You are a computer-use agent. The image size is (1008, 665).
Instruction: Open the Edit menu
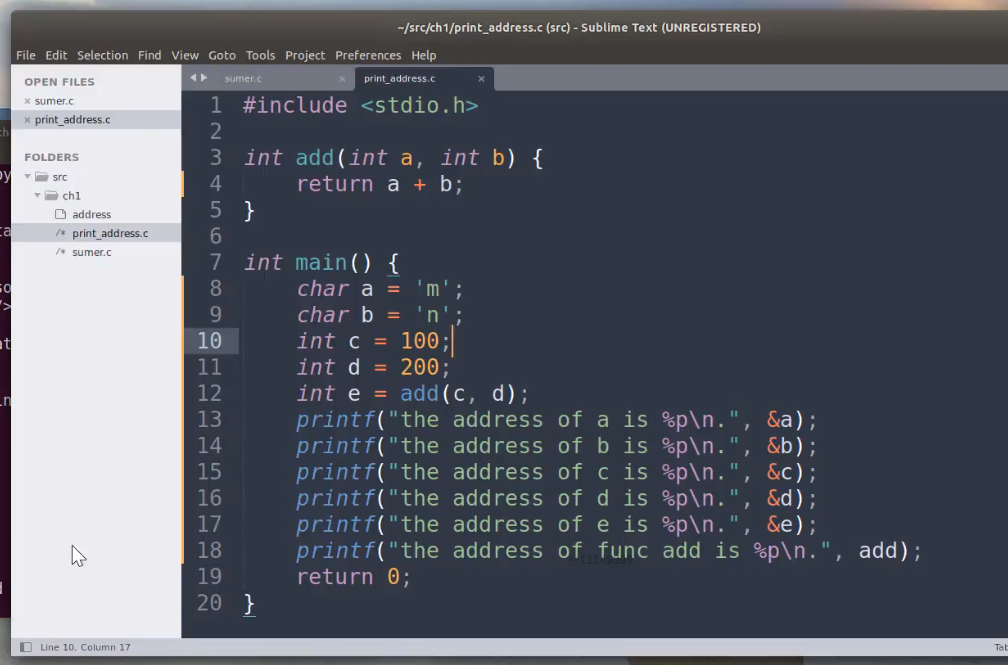[56, 55]
